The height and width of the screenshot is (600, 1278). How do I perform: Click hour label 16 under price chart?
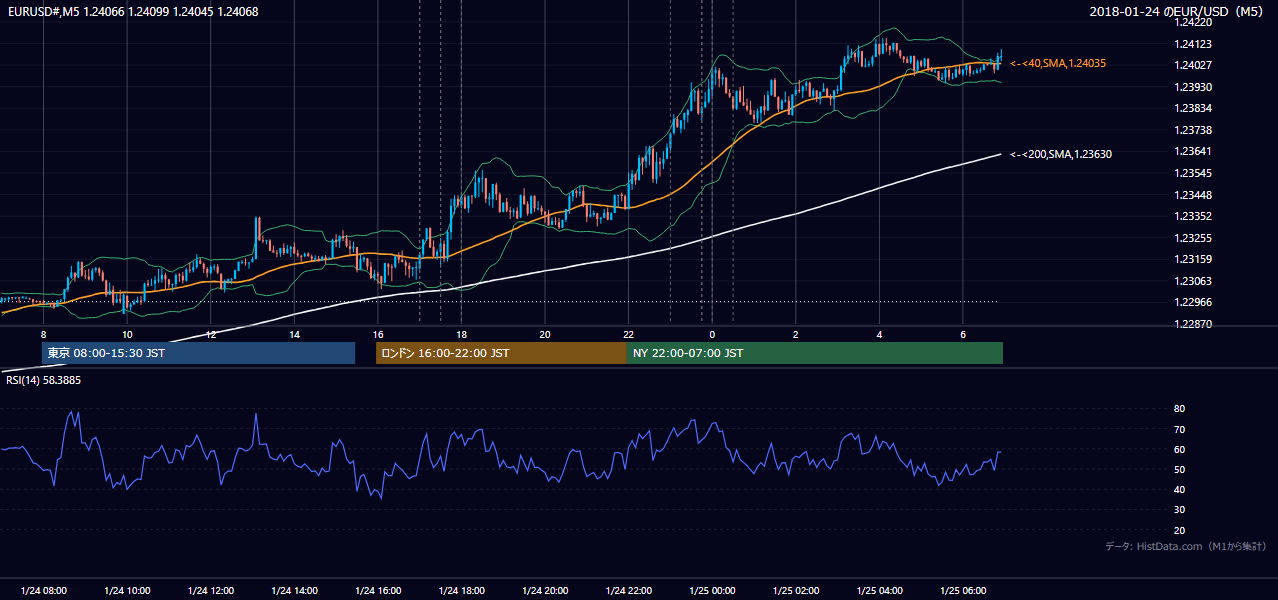[378, 334]
